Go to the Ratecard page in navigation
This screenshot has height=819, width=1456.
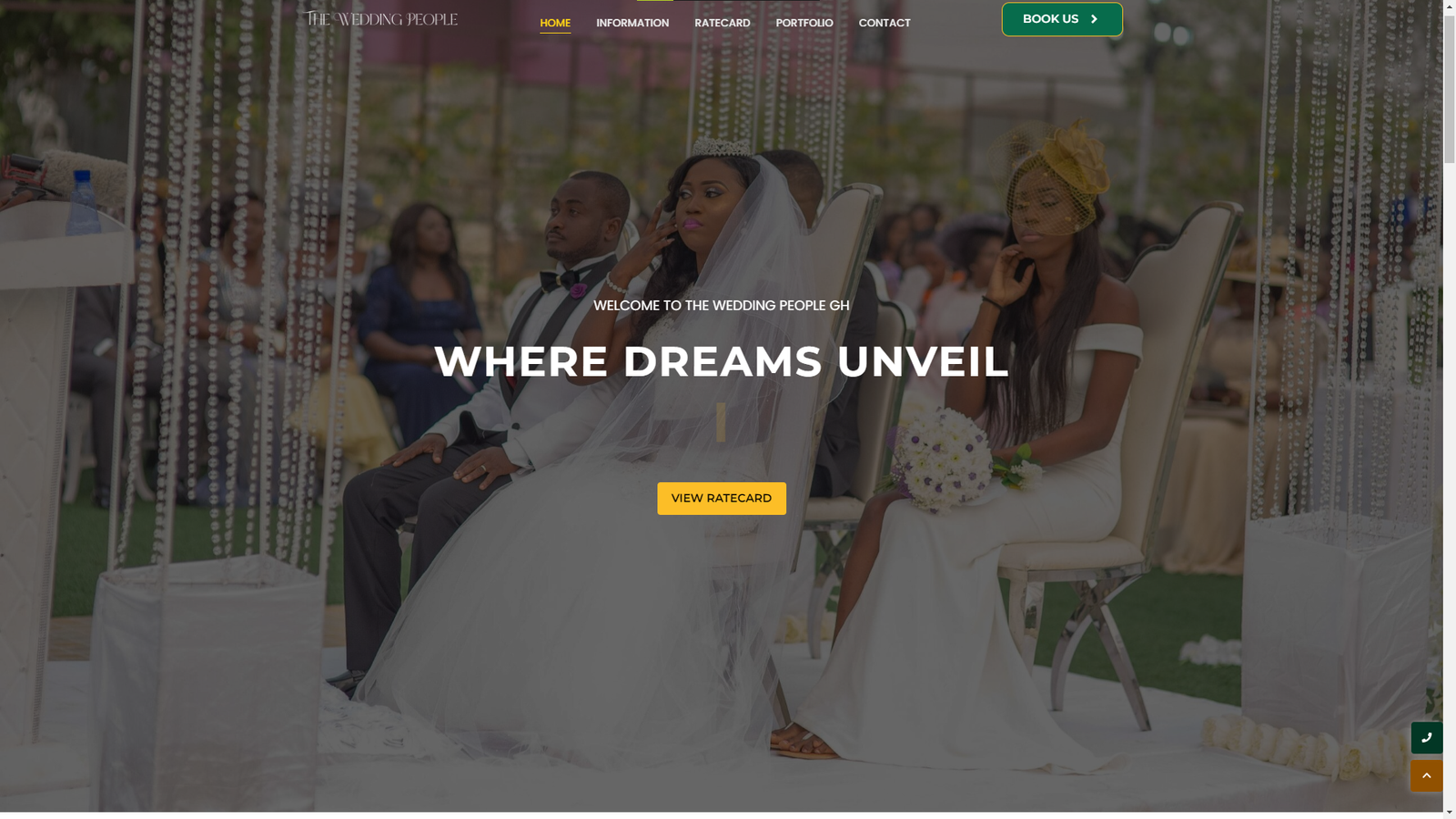[x=723, y=23]
